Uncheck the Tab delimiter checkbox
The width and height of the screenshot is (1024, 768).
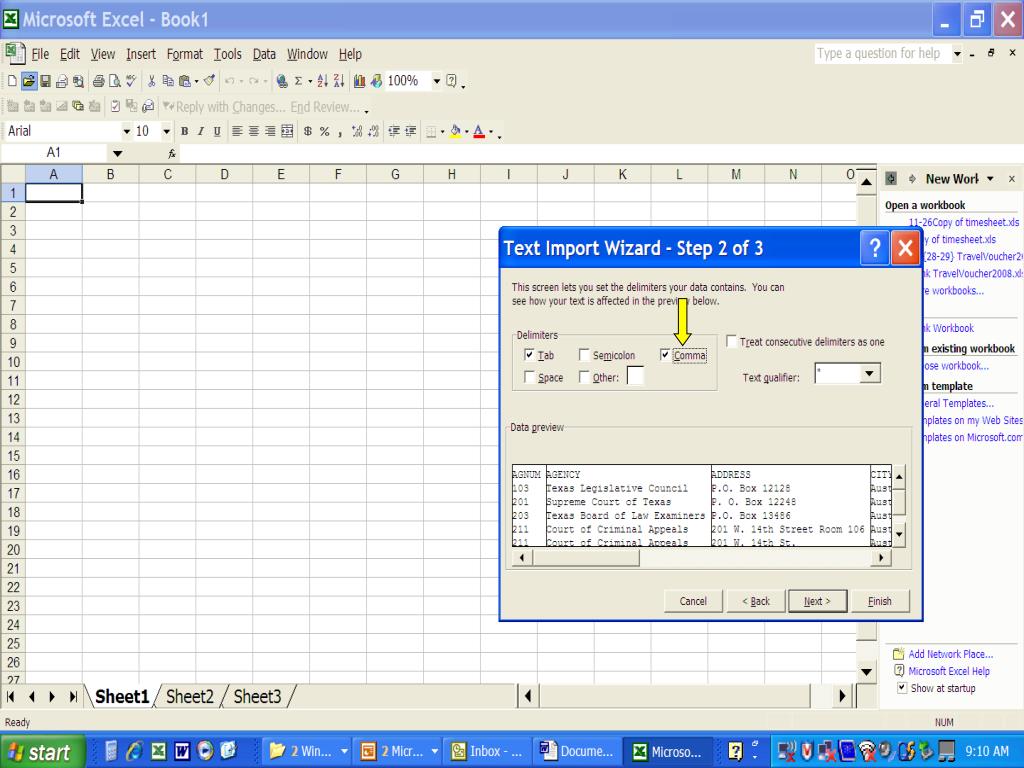[x=530, y=355]
